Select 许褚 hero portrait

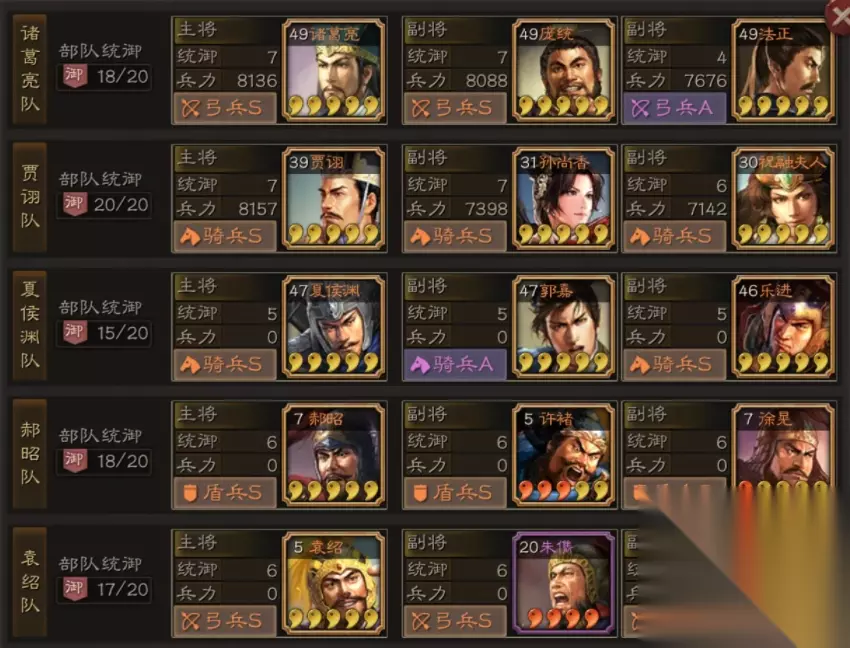(564, 455)
